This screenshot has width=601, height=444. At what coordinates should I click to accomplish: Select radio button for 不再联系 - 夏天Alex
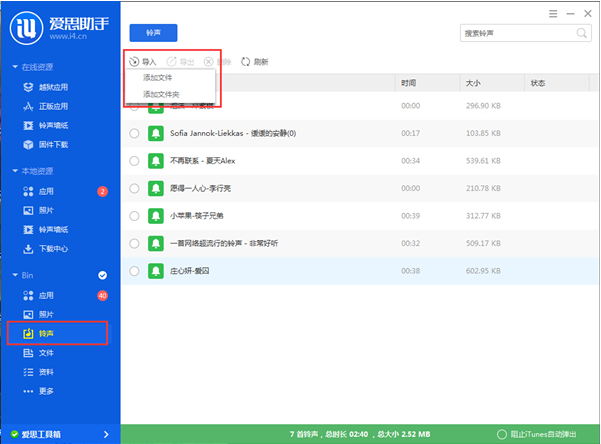134,160
